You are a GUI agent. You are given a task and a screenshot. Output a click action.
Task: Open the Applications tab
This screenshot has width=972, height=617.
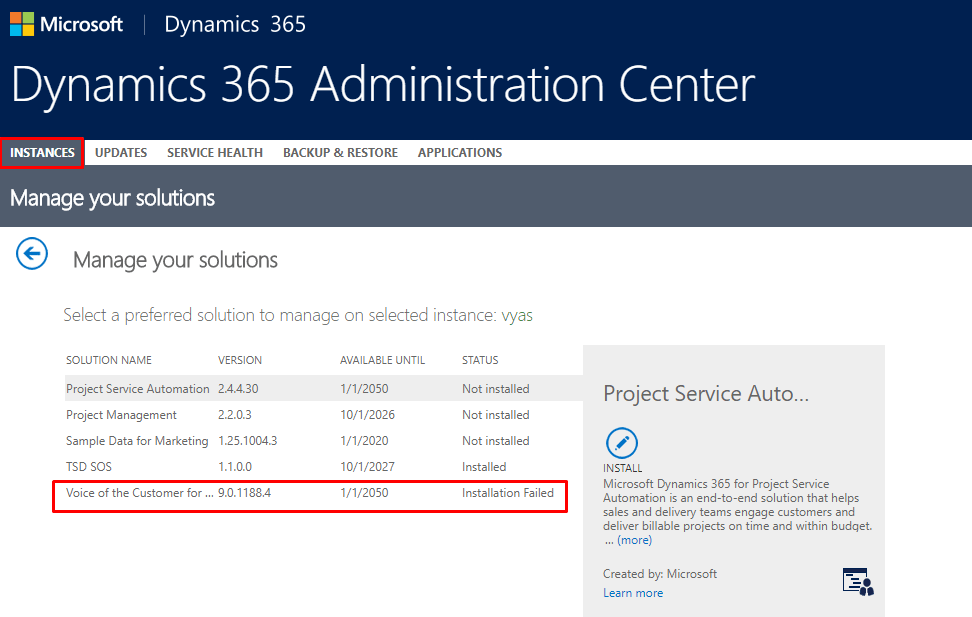(460, 153)
